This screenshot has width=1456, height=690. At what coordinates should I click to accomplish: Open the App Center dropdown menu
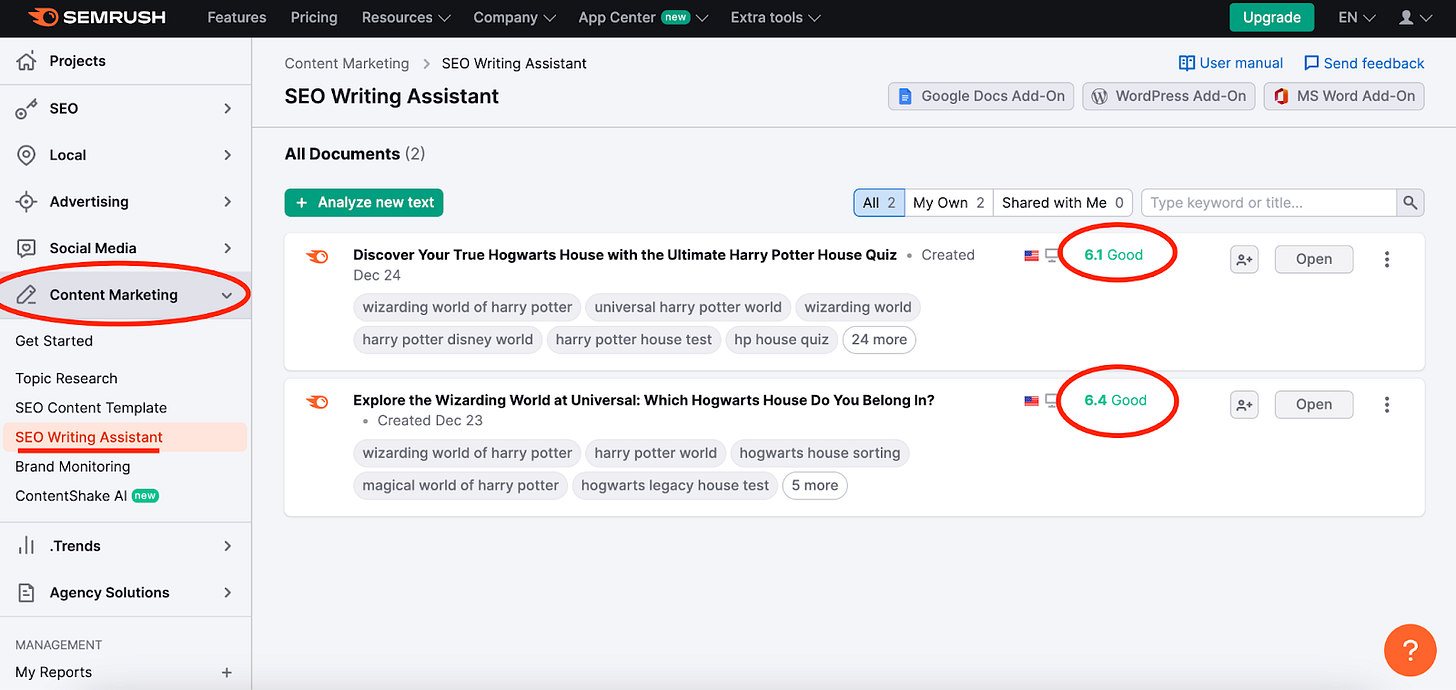tap(643, 17)
